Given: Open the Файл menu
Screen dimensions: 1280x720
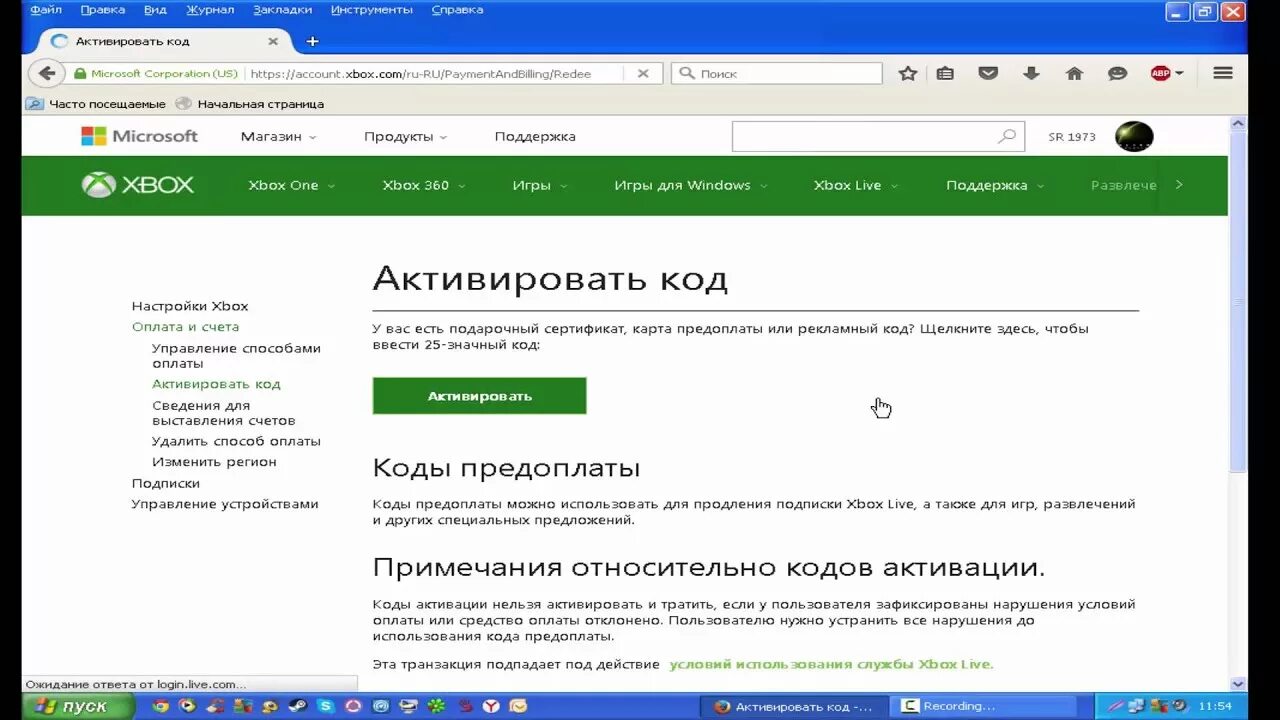Looking at the screenshot, I should (x=46, y=9).
